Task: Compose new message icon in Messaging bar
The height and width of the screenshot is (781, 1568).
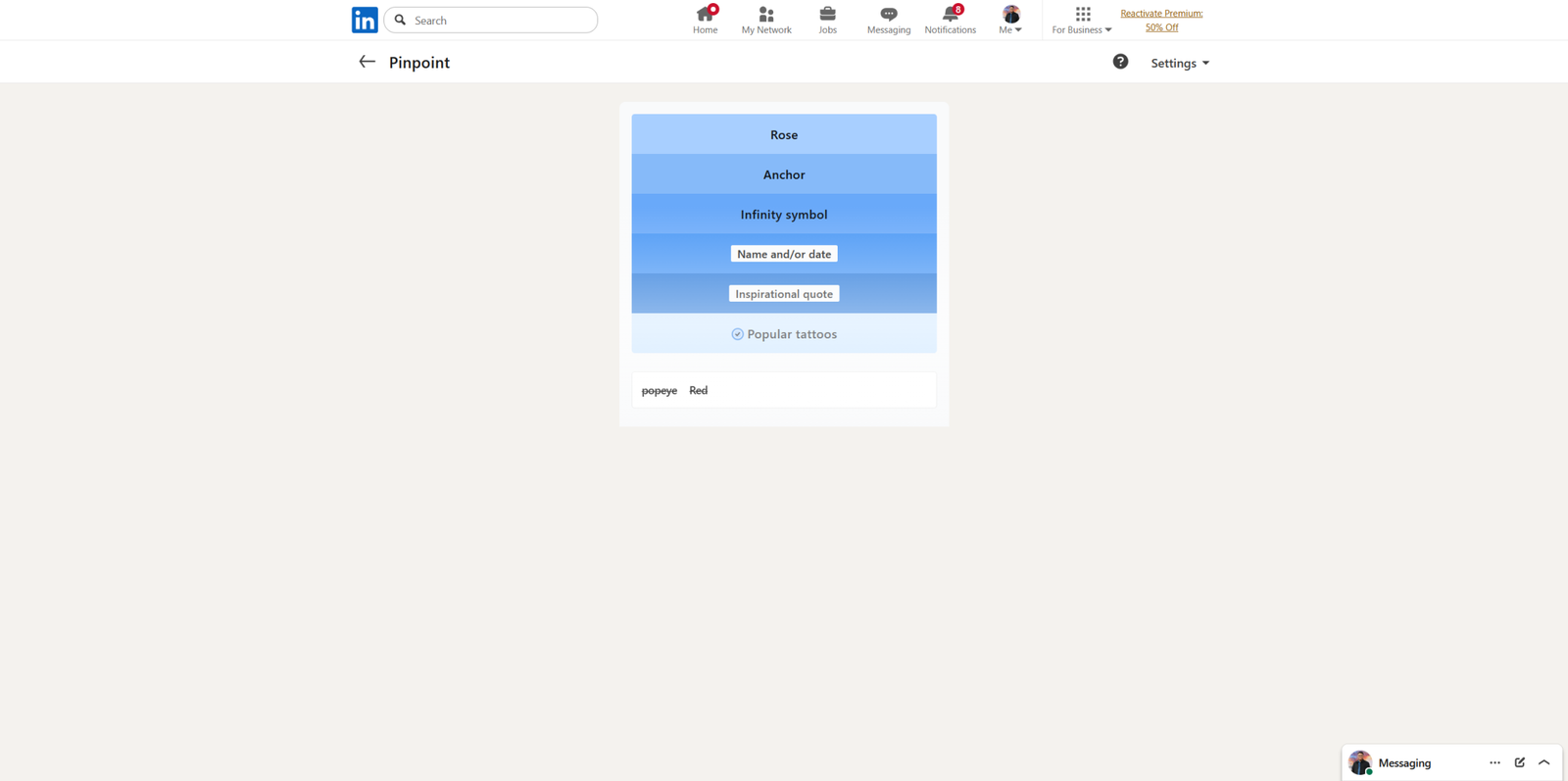Action: coord(1519,762)
